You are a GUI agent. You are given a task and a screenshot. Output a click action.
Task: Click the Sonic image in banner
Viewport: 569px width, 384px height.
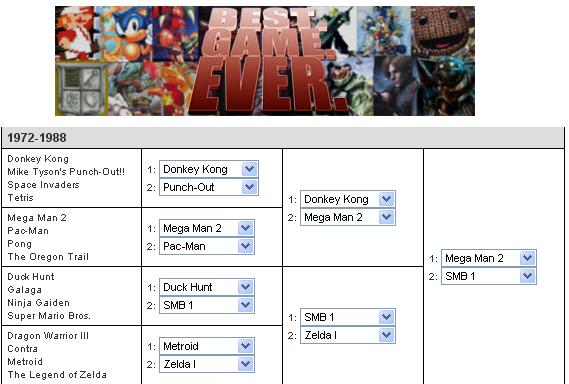click(x=127, y=33)
